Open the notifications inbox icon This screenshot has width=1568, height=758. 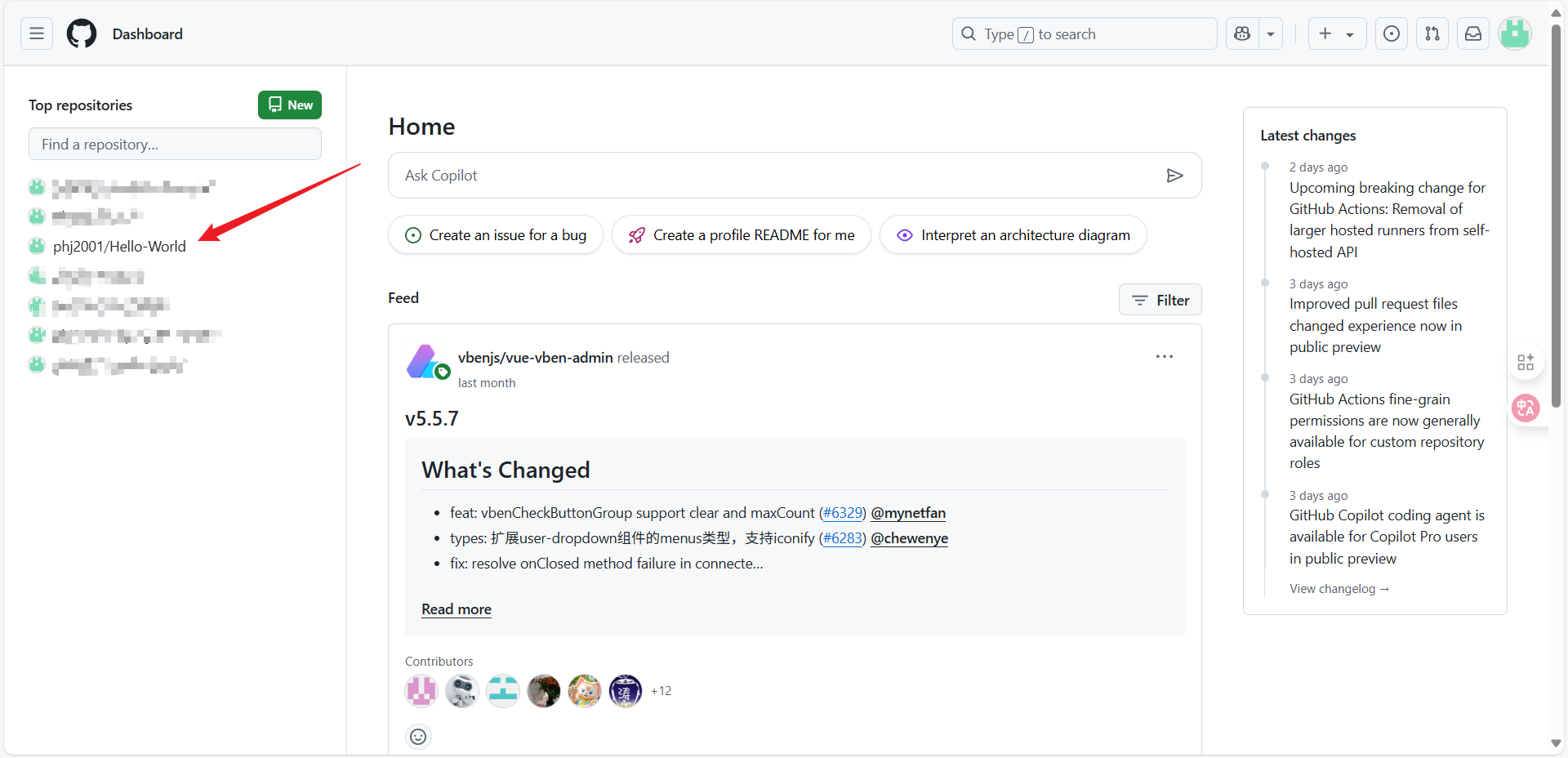tap(1472, 33)
